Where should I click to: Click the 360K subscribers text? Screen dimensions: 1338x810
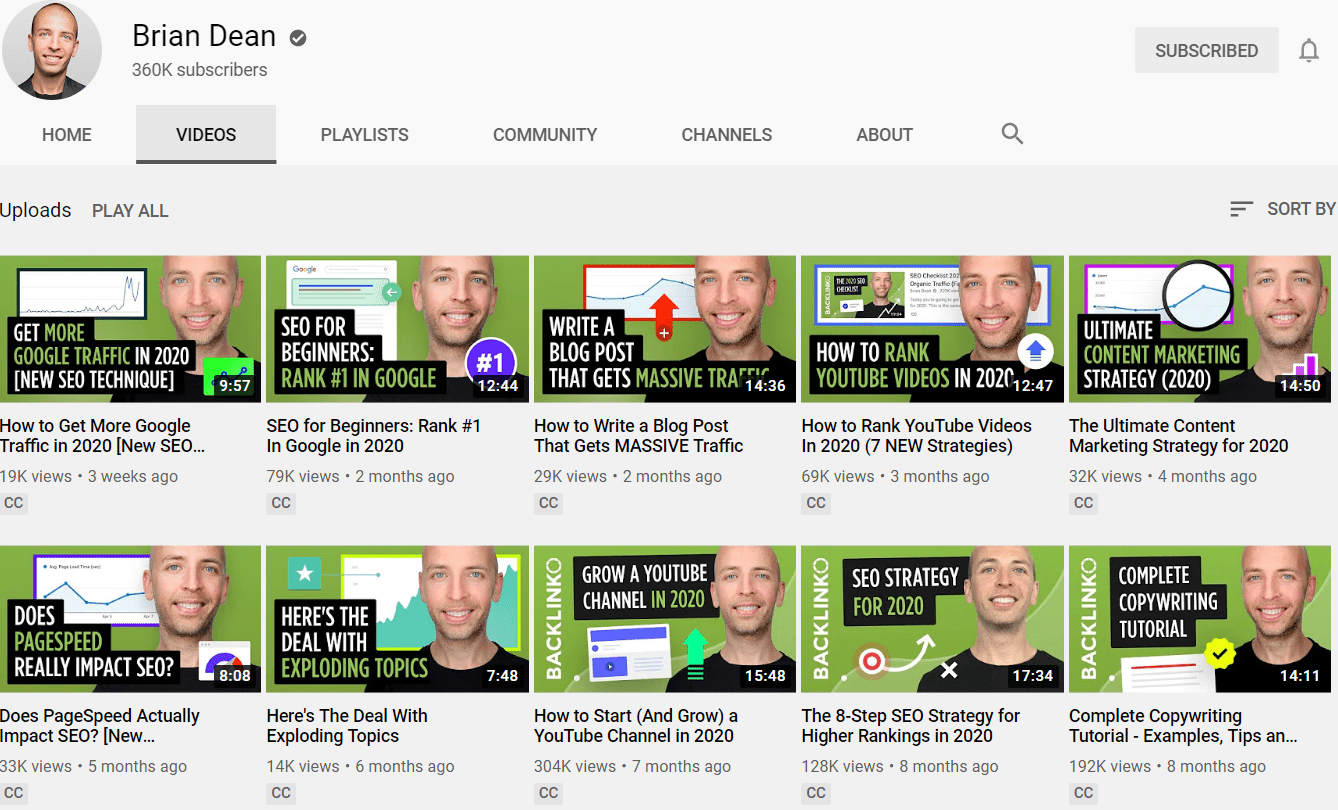pos(200,70)
